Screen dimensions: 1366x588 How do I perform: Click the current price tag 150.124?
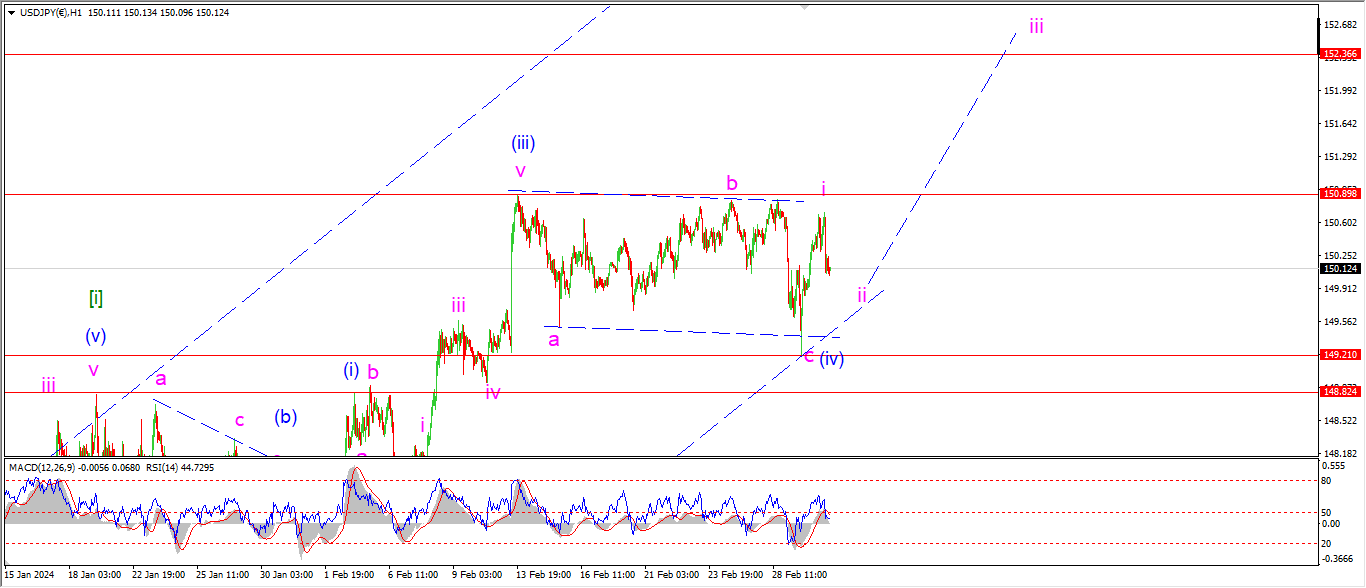point(1340,268)
